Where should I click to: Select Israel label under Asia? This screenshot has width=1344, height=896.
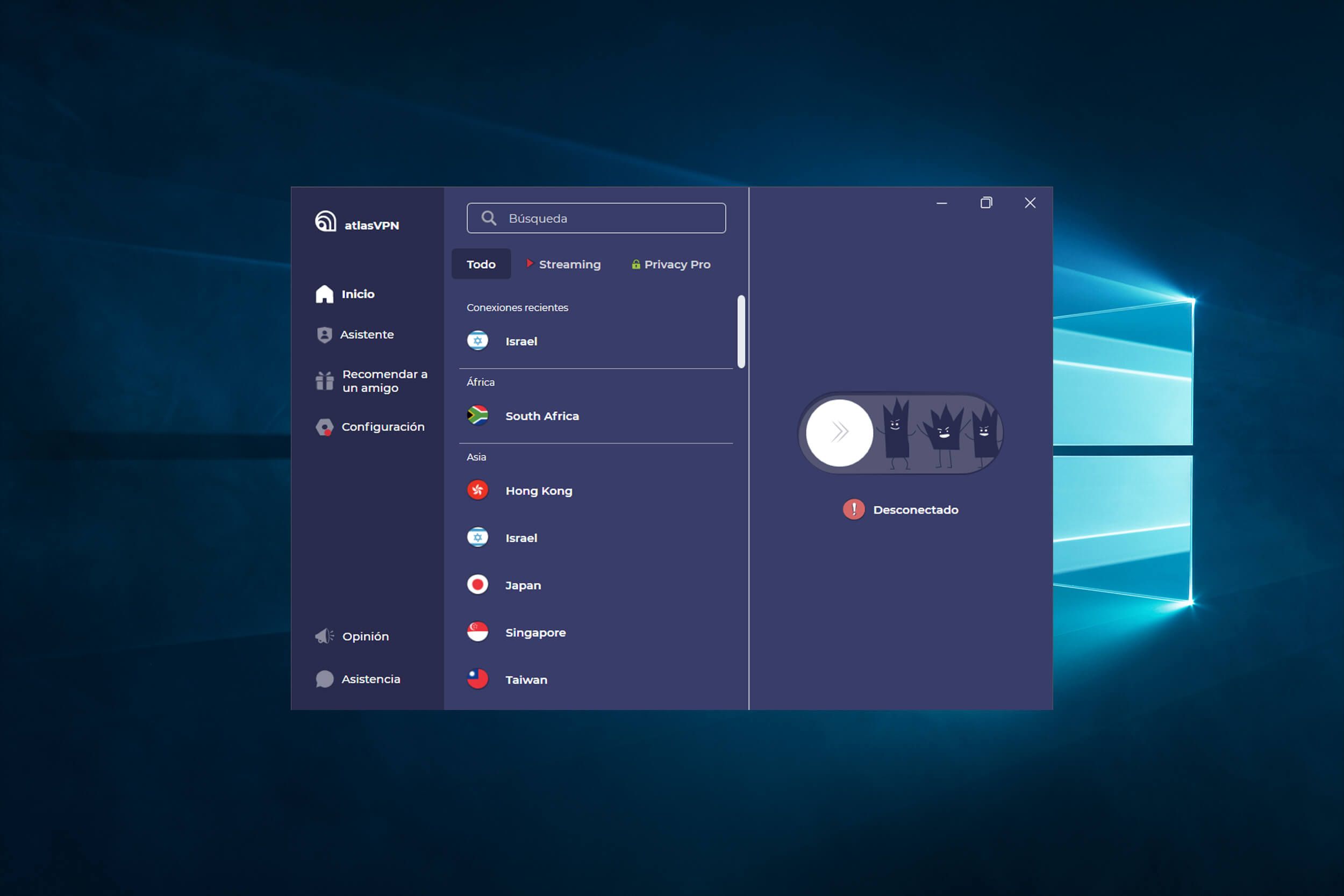[521, 537]
